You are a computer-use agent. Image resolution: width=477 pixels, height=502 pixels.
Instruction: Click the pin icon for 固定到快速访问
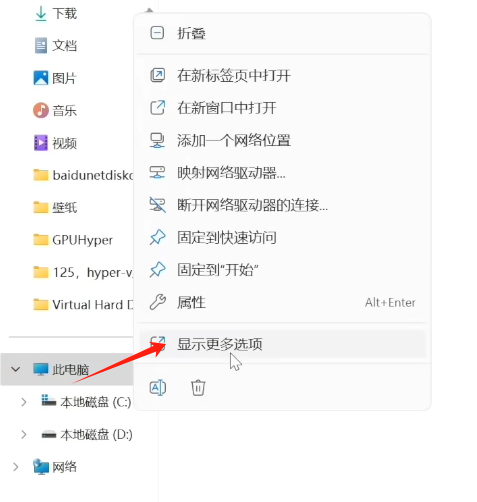[x=157, y=237]
